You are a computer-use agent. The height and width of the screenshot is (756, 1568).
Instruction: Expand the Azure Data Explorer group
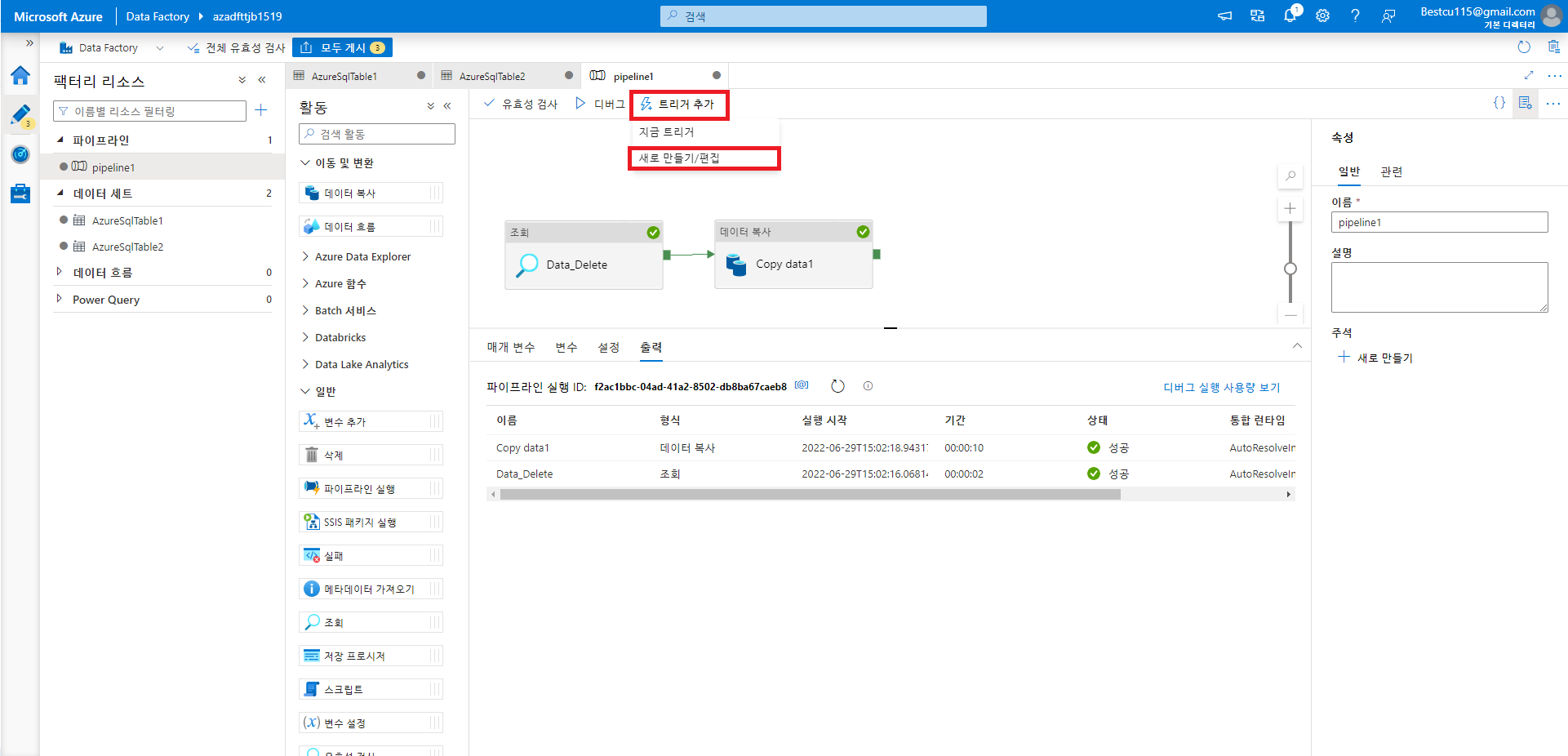305,256
